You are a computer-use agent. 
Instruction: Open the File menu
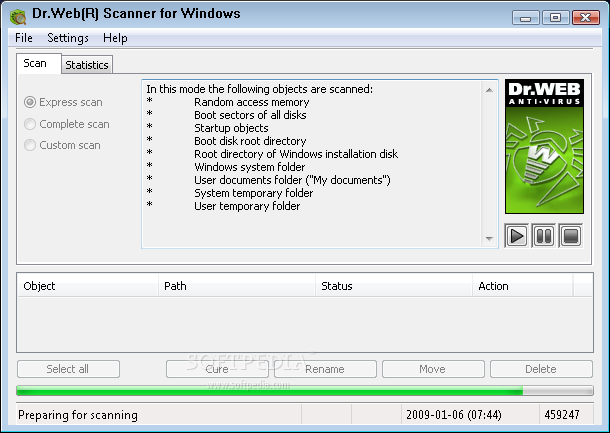(x=24, y=38)
